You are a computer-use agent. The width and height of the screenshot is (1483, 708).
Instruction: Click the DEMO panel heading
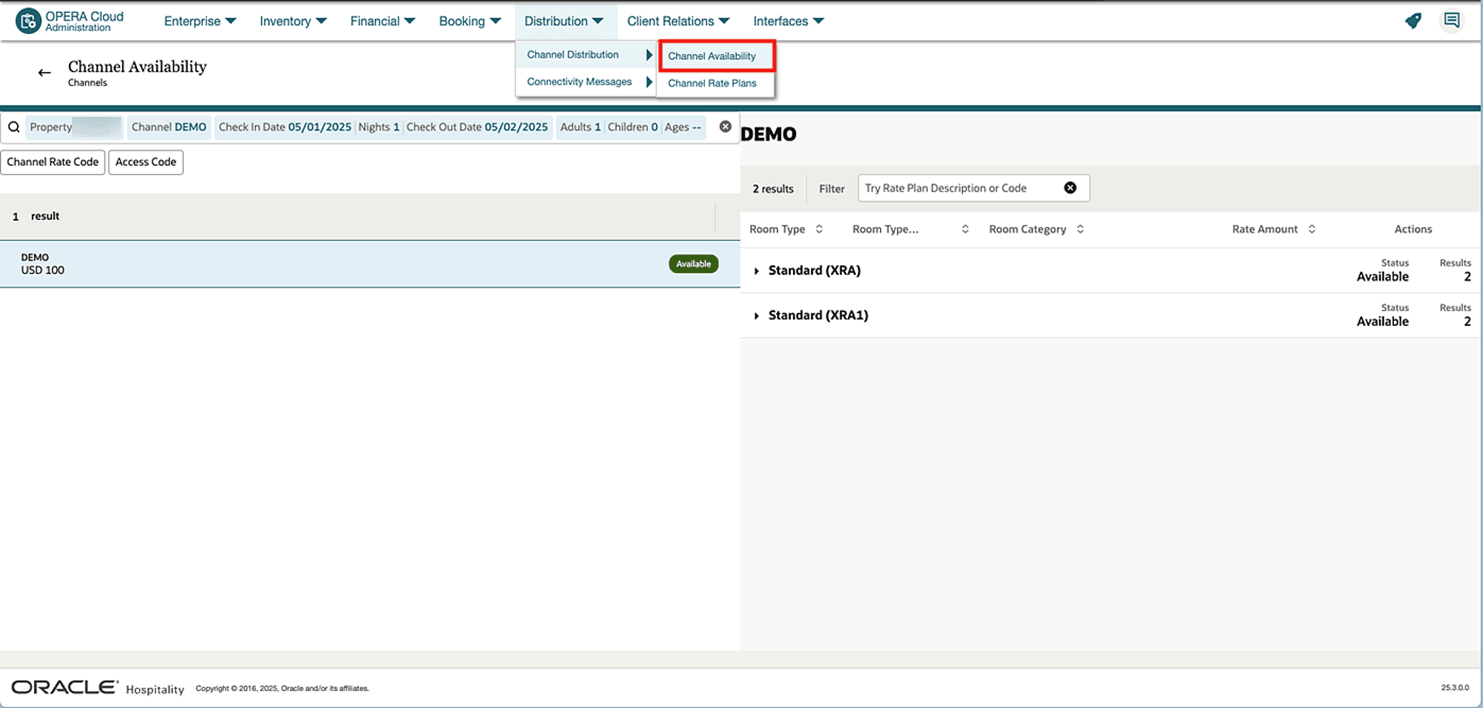[769, 134]
